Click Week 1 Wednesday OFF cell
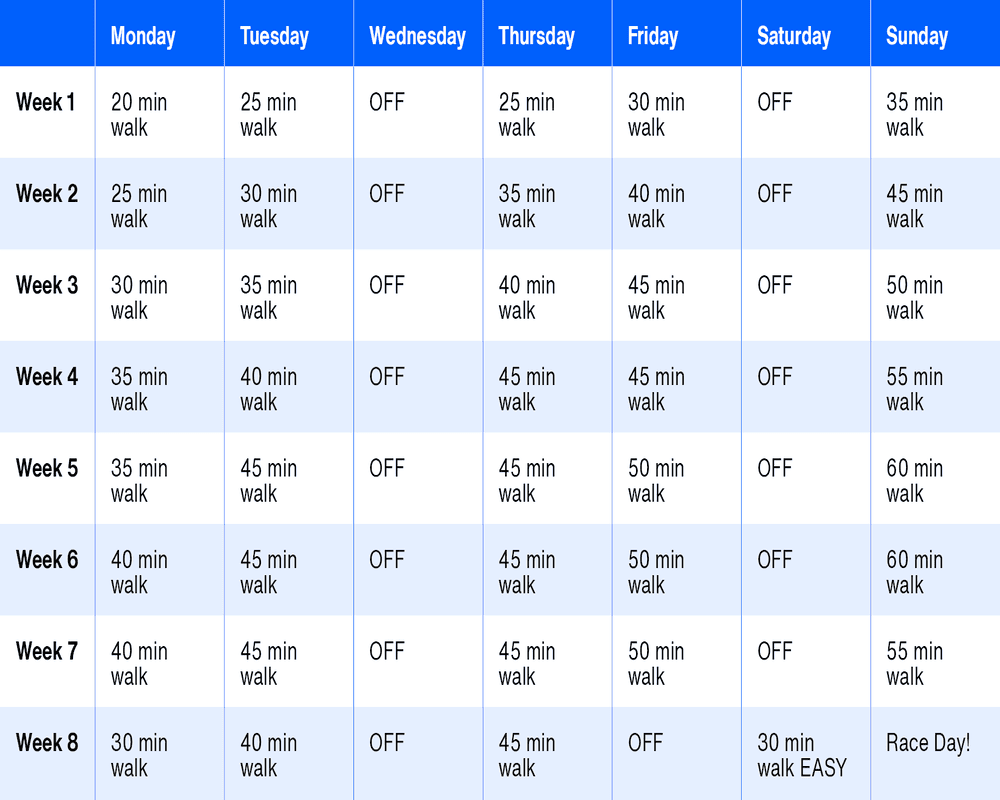 tap(387, 102)
